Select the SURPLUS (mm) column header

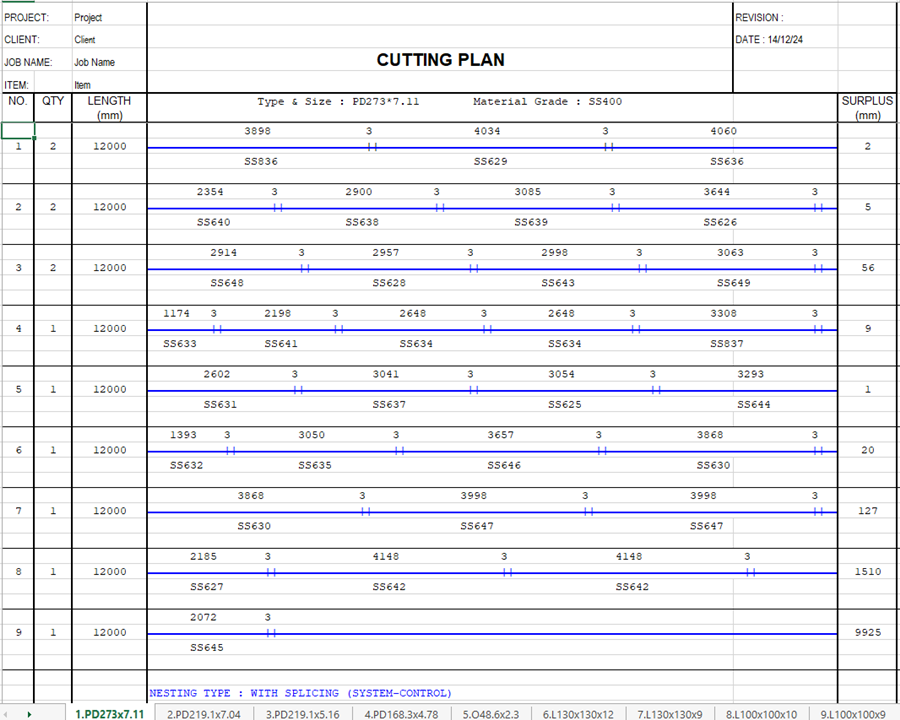coord(867,107)
